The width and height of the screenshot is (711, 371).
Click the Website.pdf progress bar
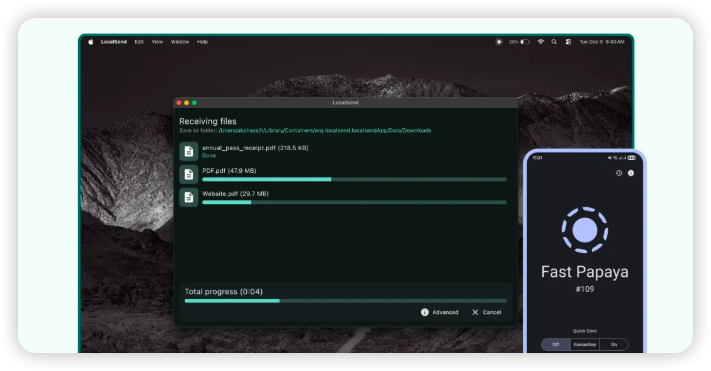point(354,202)
